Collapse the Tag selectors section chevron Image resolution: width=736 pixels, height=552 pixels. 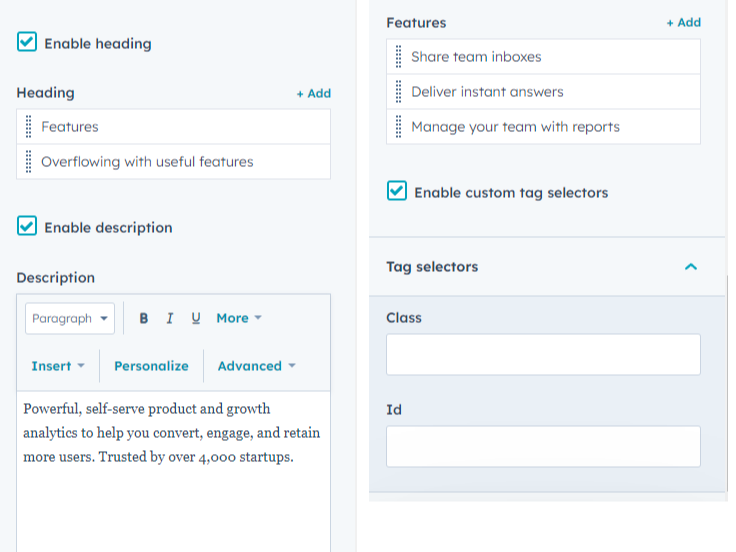690,267
